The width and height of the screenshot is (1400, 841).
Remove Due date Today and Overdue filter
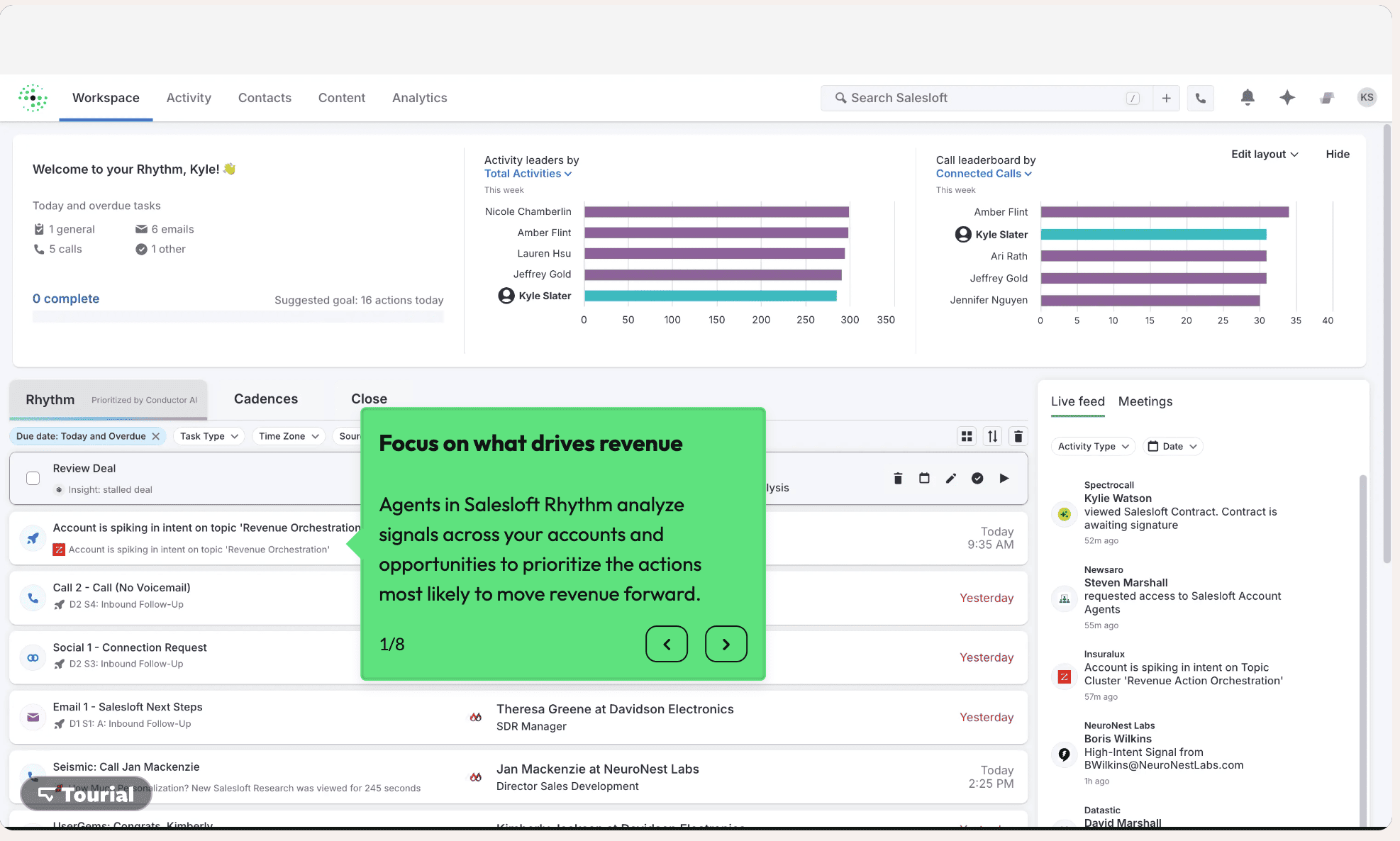tap(155, 436)
